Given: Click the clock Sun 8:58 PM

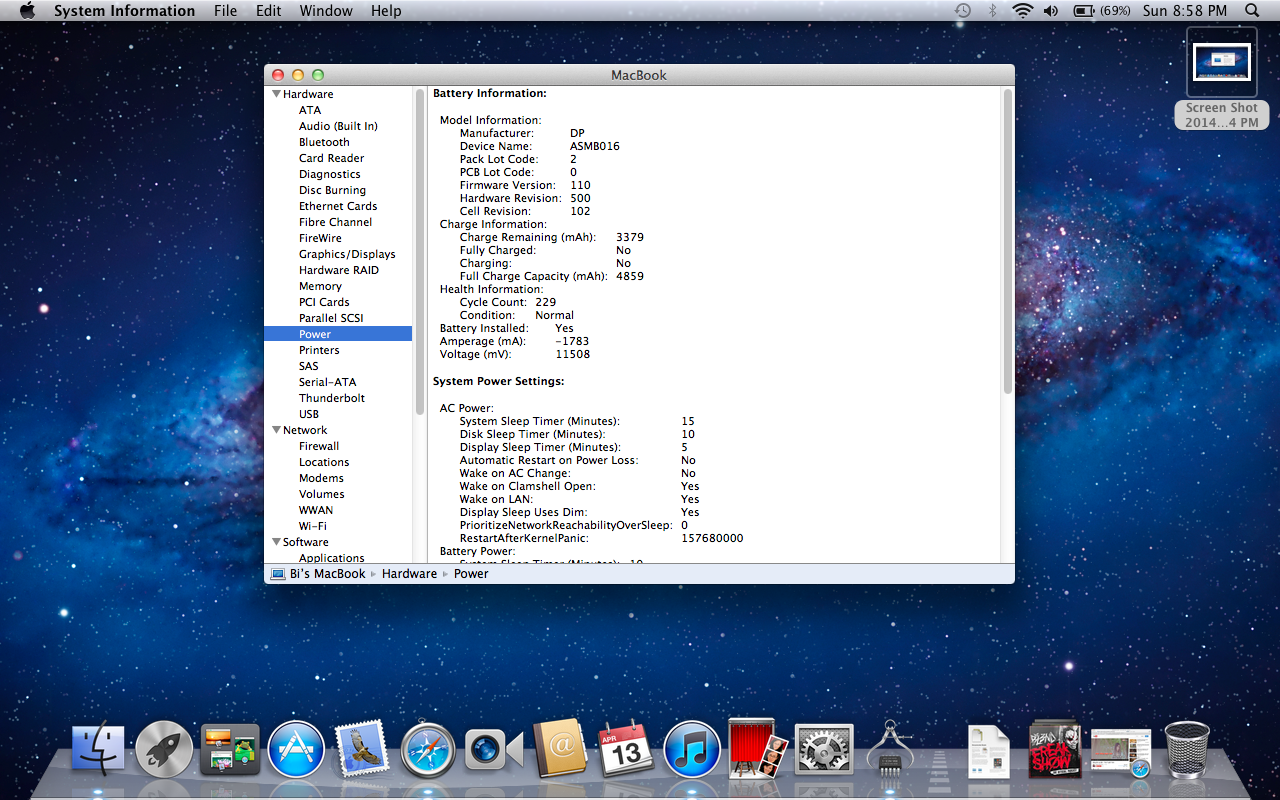Looking at the screenshot, I should [x=1185, y=11].
